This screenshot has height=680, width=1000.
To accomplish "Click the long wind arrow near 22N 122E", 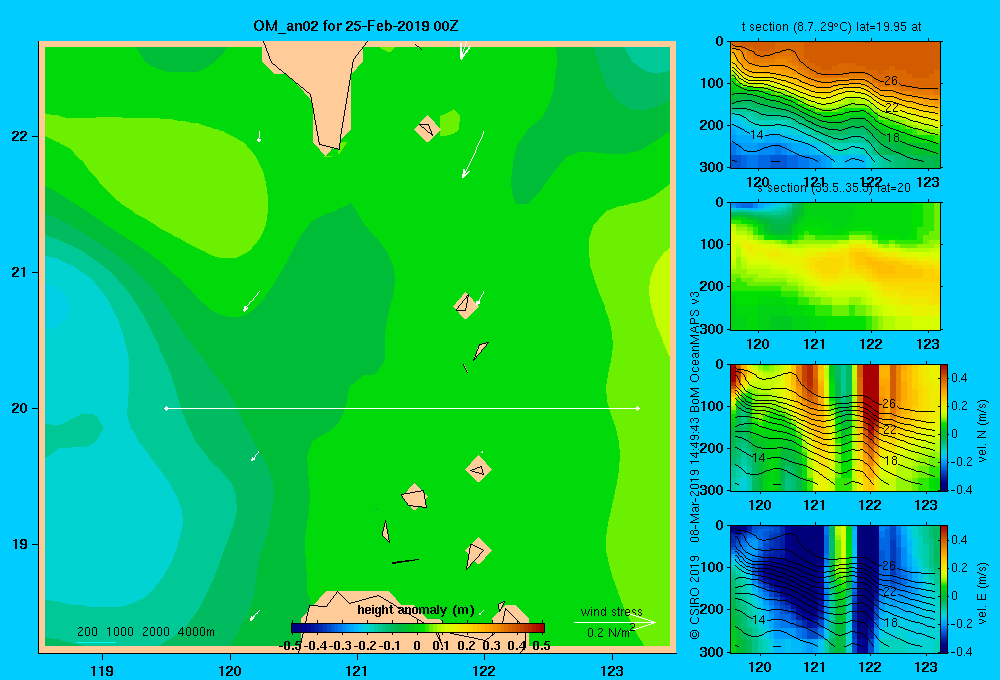I will pos(473,154).
